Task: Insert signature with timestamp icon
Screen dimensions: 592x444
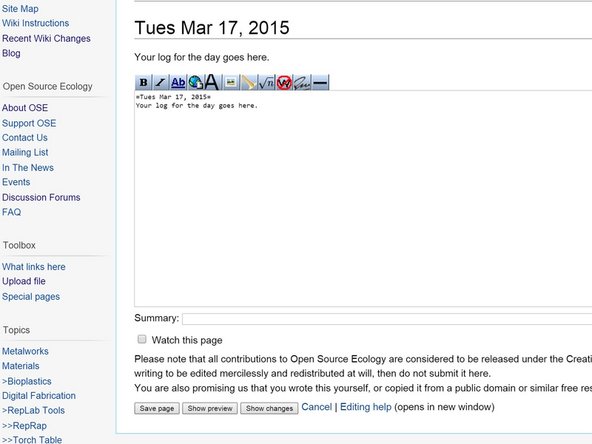Action: click(302, 82)
